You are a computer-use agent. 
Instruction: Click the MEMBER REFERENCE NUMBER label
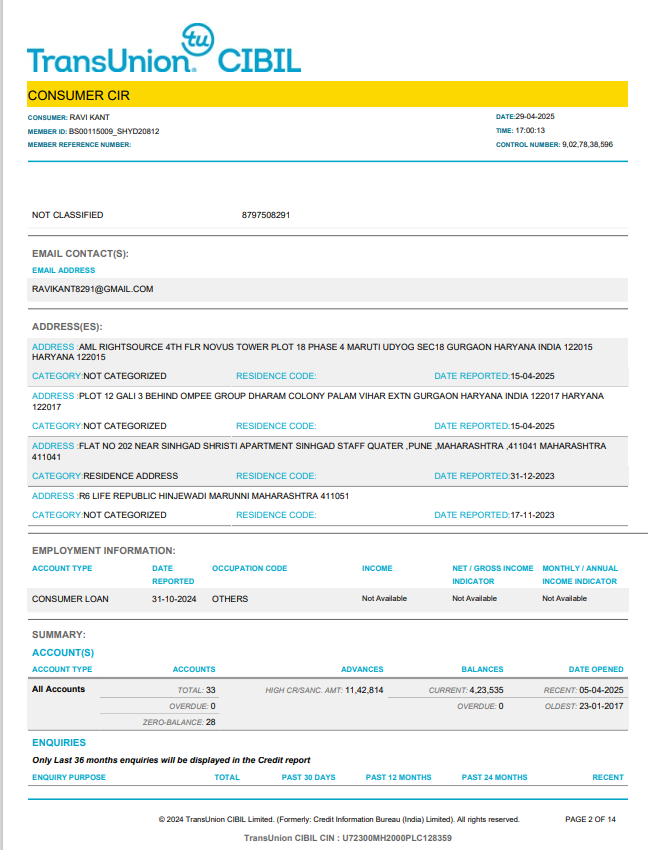[x=79, y=145]
